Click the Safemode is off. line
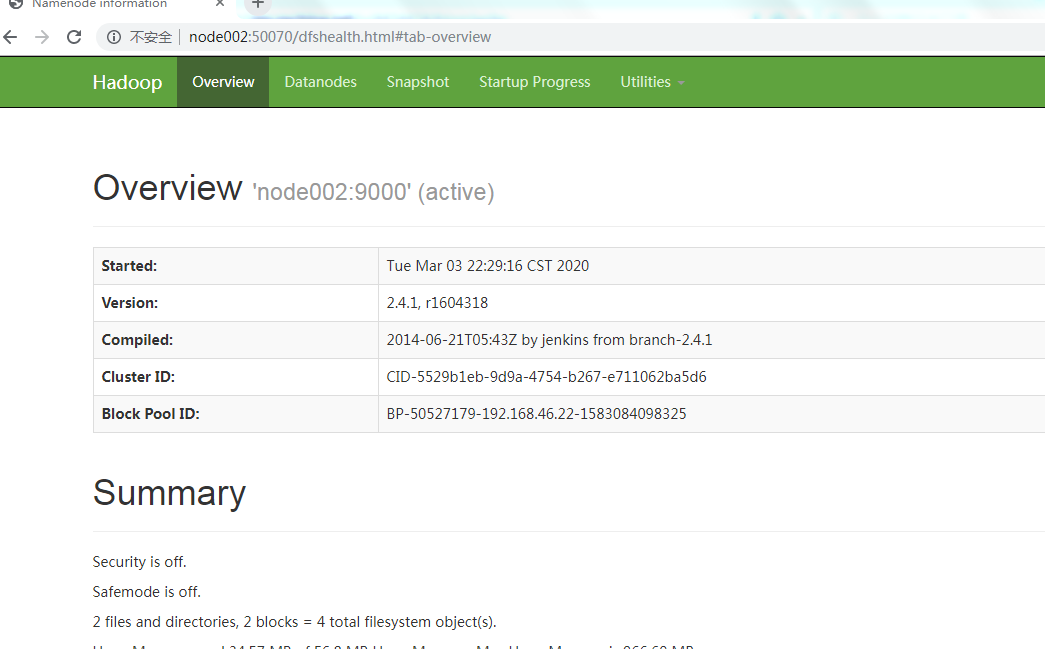The width and height of the screenshot is (1045, 649). (x=147, y=592)
